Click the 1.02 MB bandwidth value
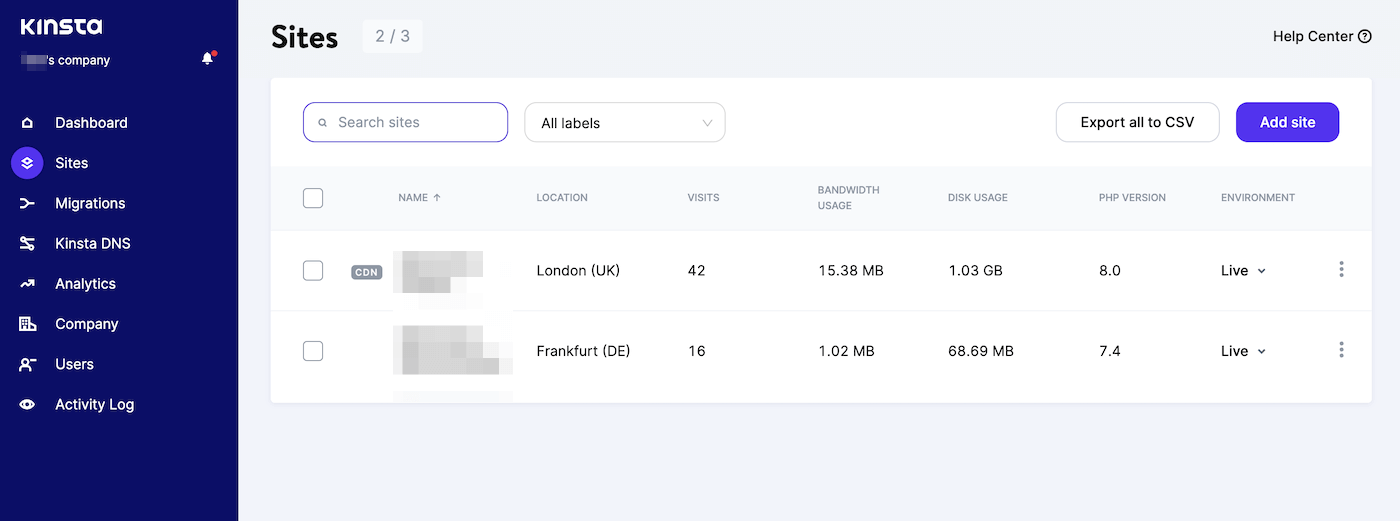The width and height of the screenshot is (1400, 521). point(846,351)
